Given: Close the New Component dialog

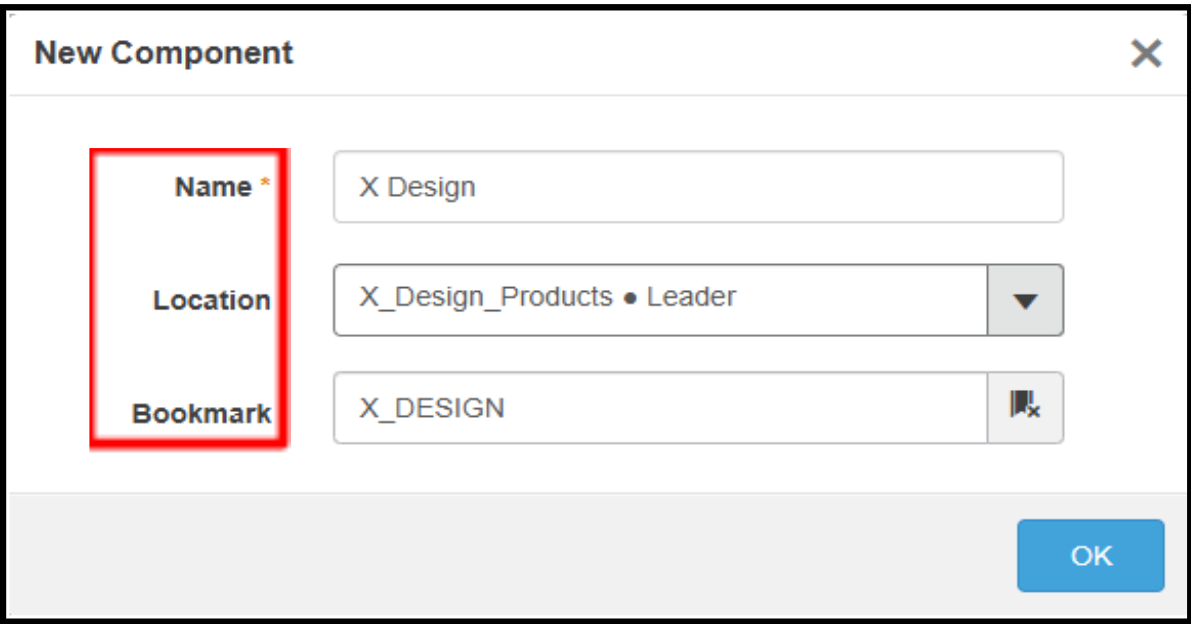Looking at the screenshot, I should pyautogui.click(x=1146, y=54).
